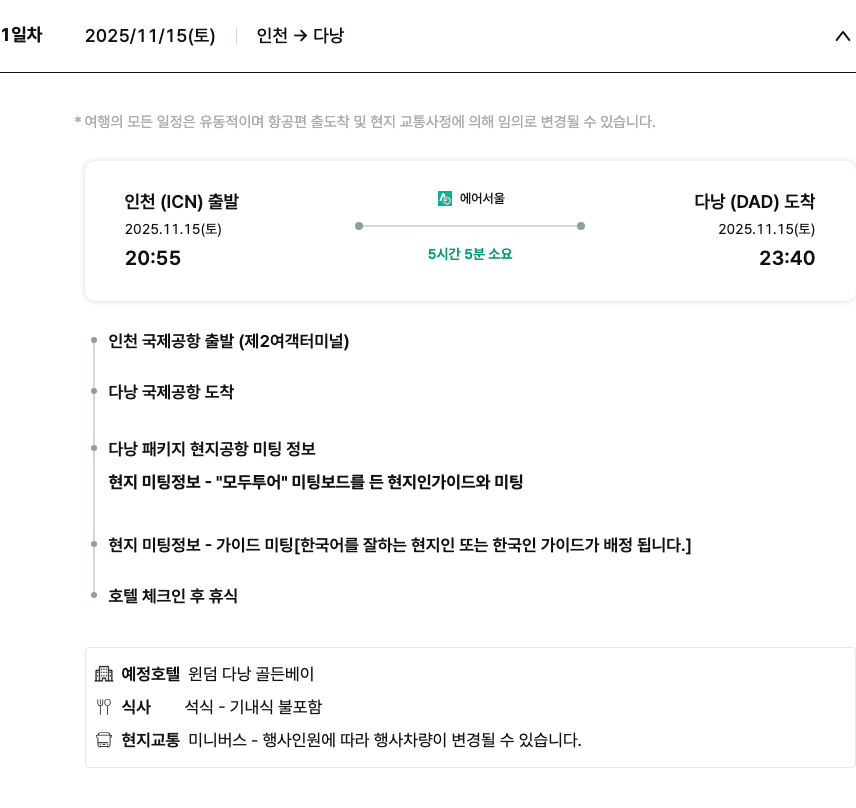Click the 석식 - 기내식 불포함 meal text
The width and height of the screenshot is (856, 808).
click(253, 707)
